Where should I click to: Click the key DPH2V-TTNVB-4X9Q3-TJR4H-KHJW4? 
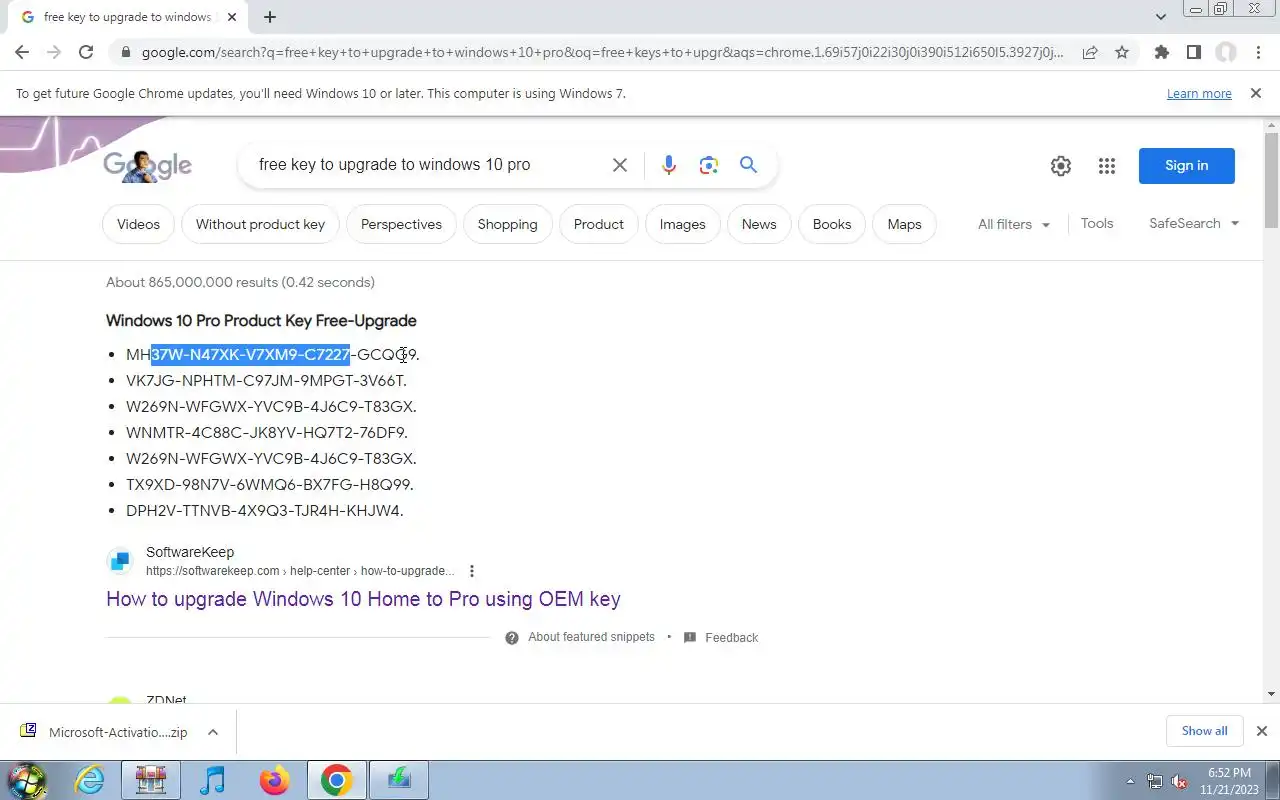click(x=264, y=511)
